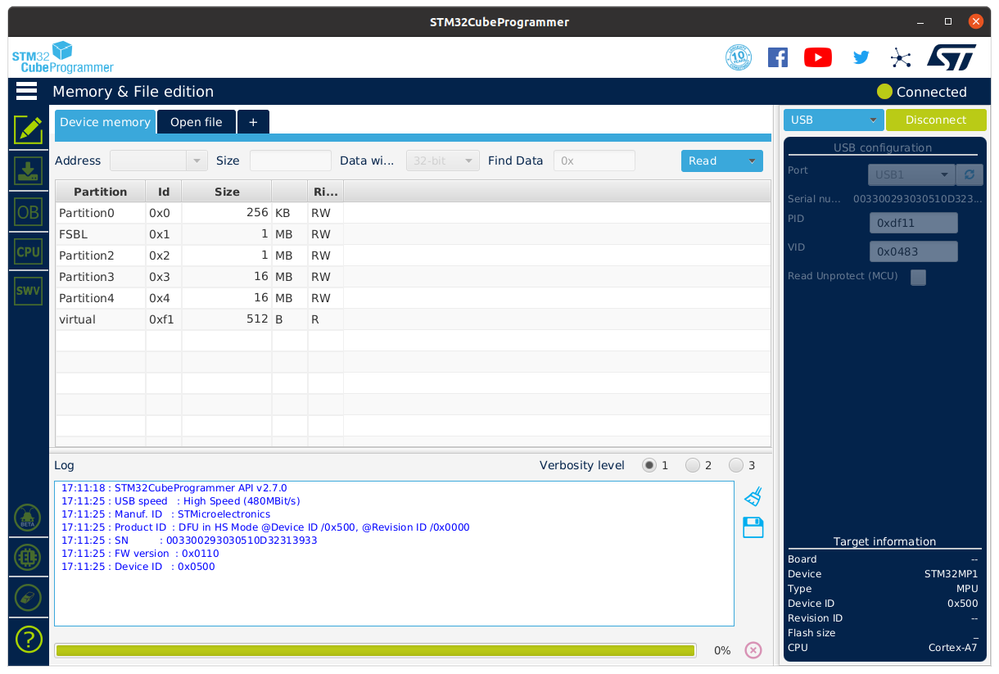Viewport: 999px width, 674px height.
Task: Select the Partition0 row
Action: click(x=413, y=213)
